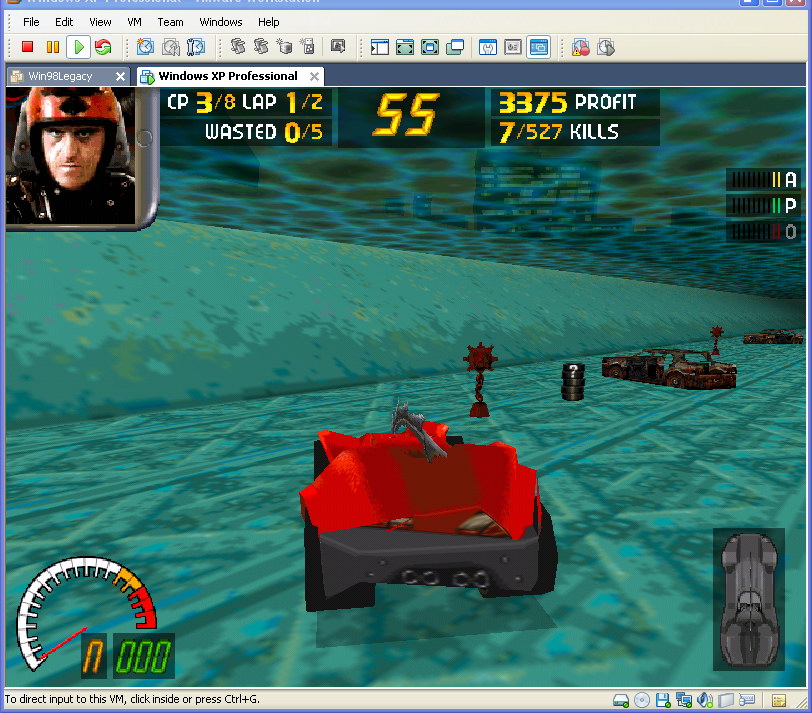Click the driver portrait in the game
812x713 pixels.
70,156
